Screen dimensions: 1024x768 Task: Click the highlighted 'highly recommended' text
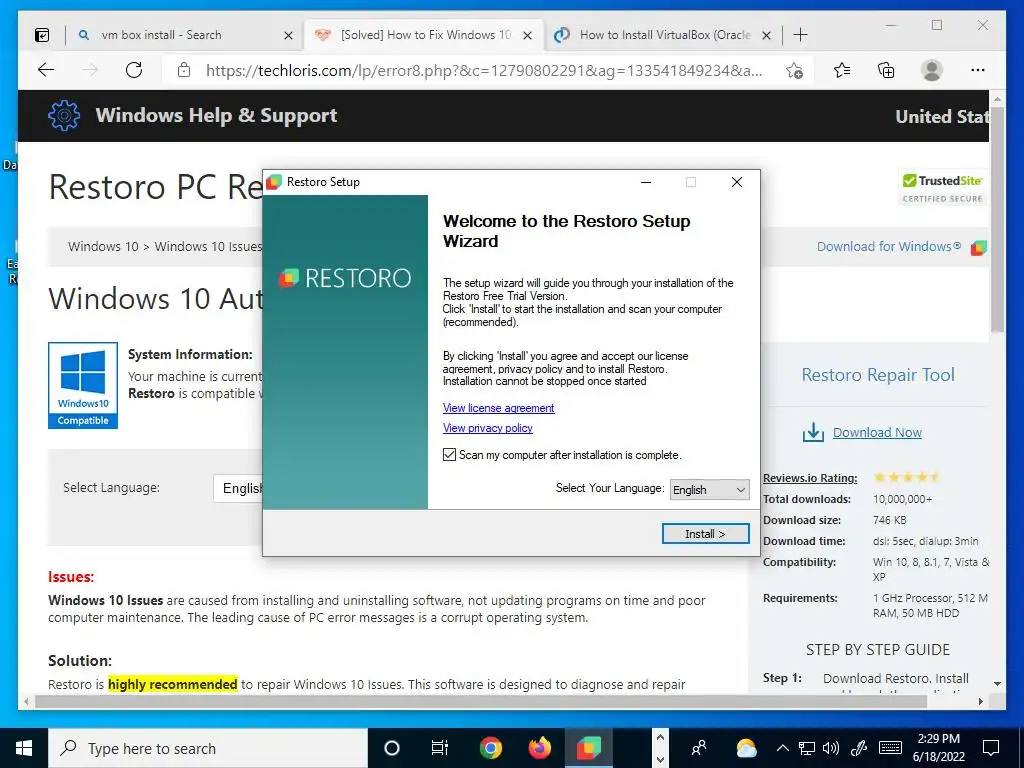(x=172, y=684)
